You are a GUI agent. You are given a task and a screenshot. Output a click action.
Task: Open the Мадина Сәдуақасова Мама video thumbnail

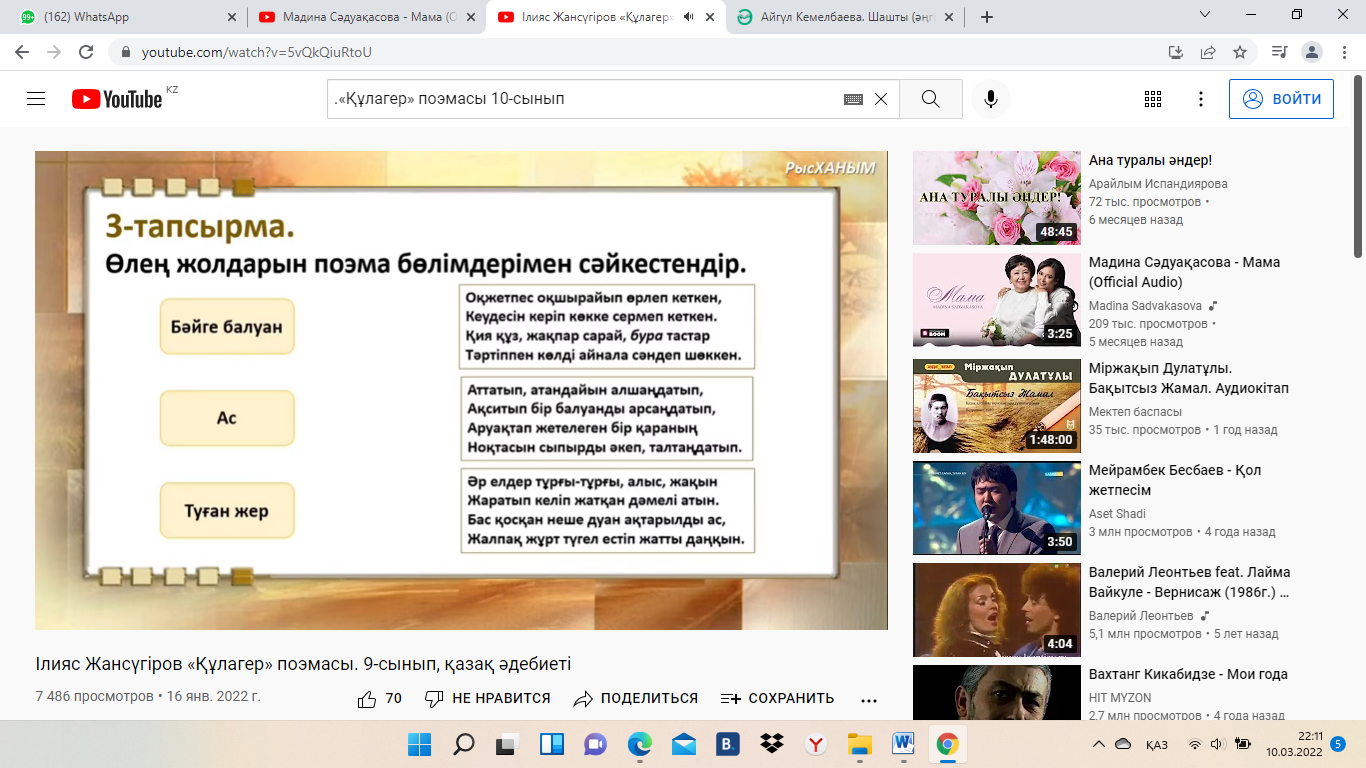pos(997,300)
